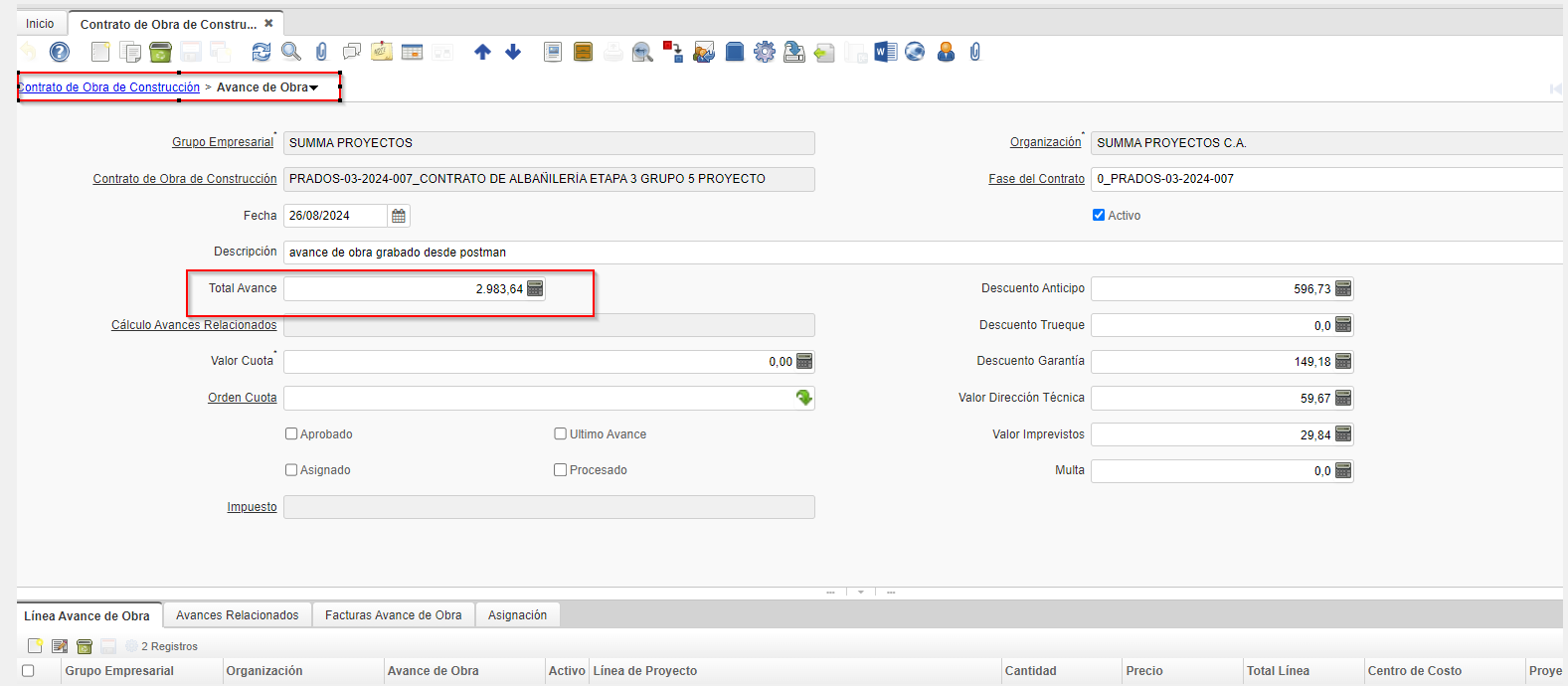Click into the Descripción text field
This screenshot has width=1568, height=686.
click(895, 253)
